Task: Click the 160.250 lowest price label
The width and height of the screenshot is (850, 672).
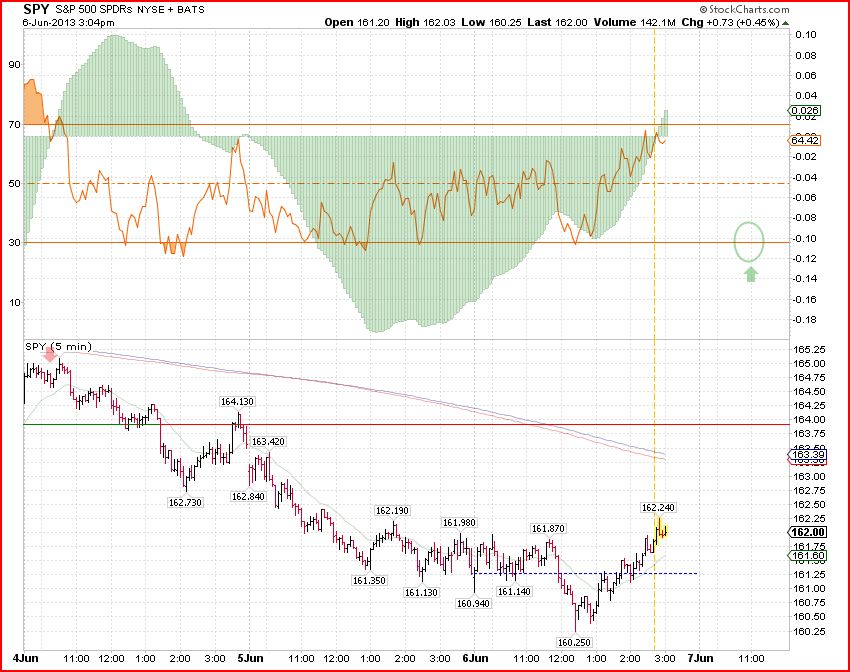Action: (x=574, y=642)
